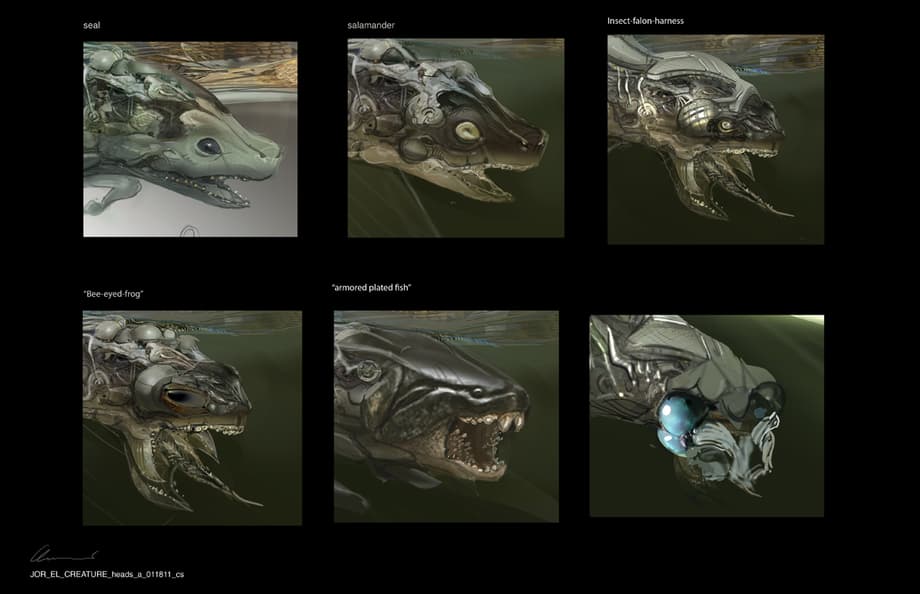Select the salamander creature head image
The image size is (920, 594).
(455, 138)
